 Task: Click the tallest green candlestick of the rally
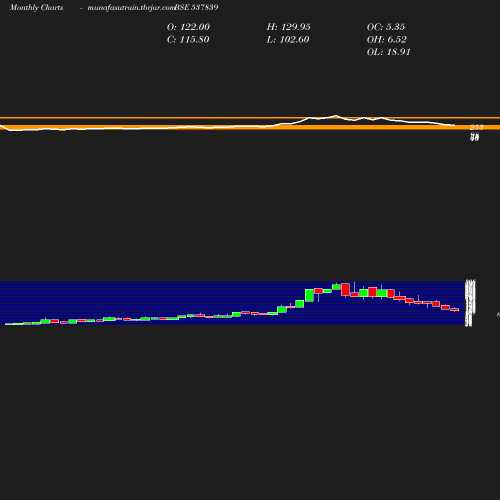coord(309,295)
